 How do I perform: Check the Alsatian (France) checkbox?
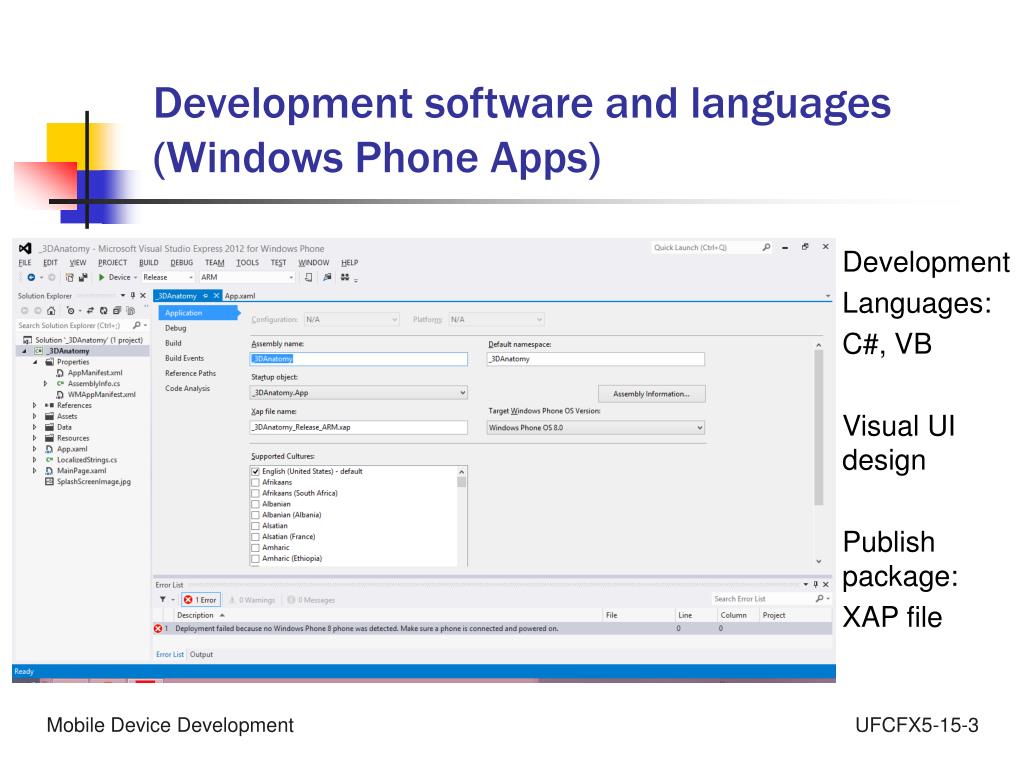tap(255, 537)
